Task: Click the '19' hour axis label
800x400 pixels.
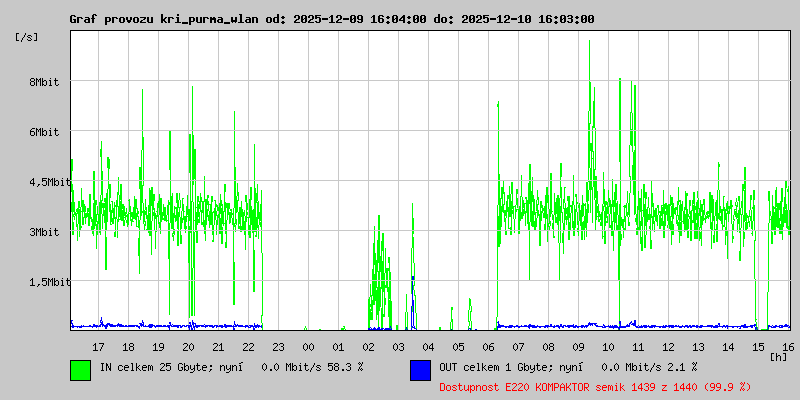Action: [x=158, y=347]
